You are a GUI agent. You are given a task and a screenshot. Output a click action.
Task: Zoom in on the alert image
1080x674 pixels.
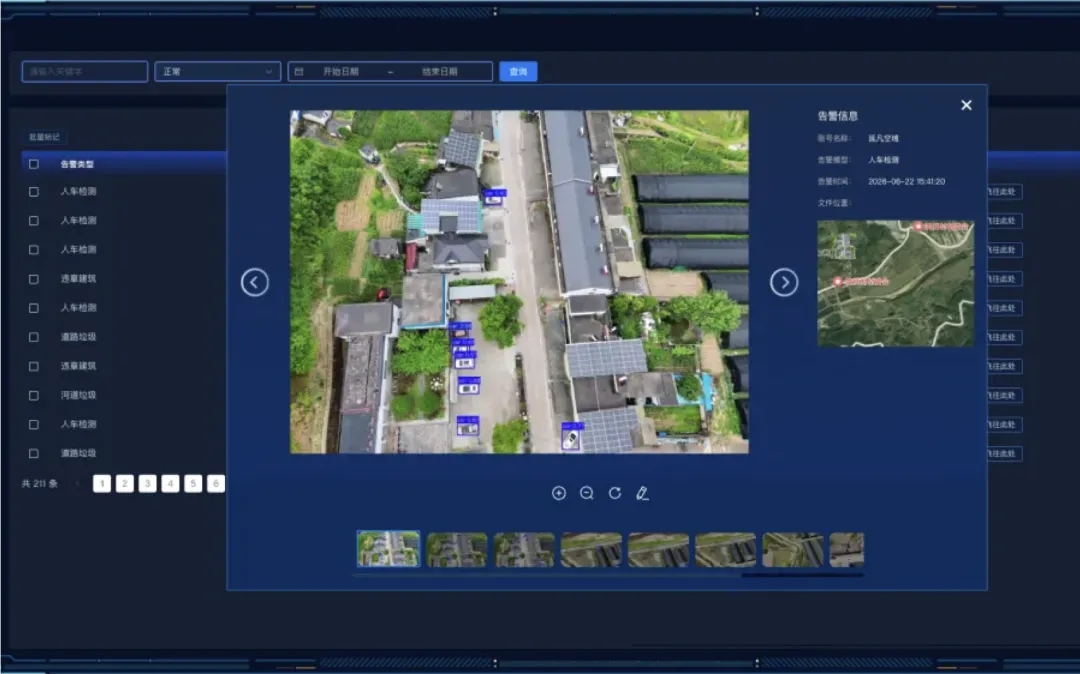[x=559, y=493]
